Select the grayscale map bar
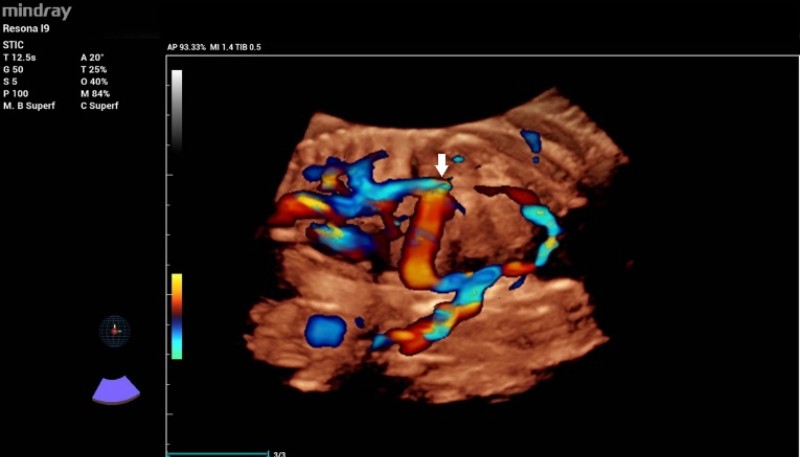This screenshot has height=457, width=800. tap(176, 108)
